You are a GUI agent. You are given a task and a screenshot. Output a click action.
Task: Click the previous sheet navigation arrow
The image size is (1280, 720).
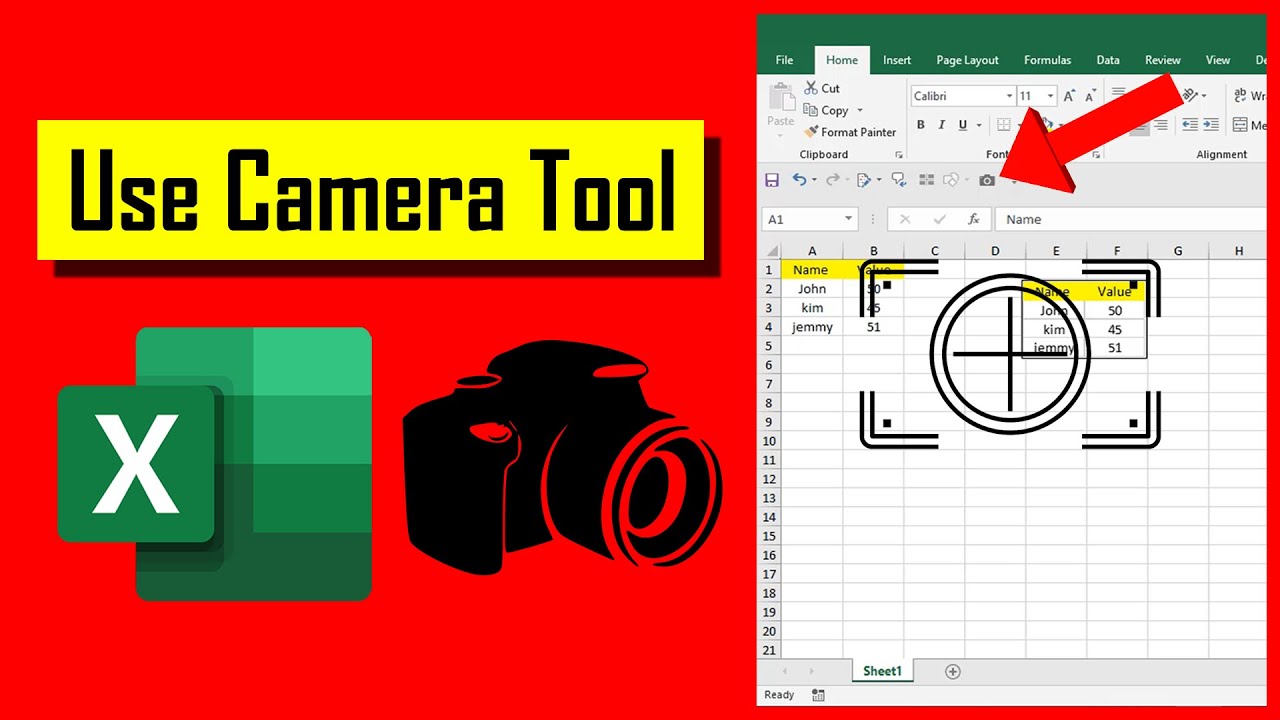tap(784, 672)
